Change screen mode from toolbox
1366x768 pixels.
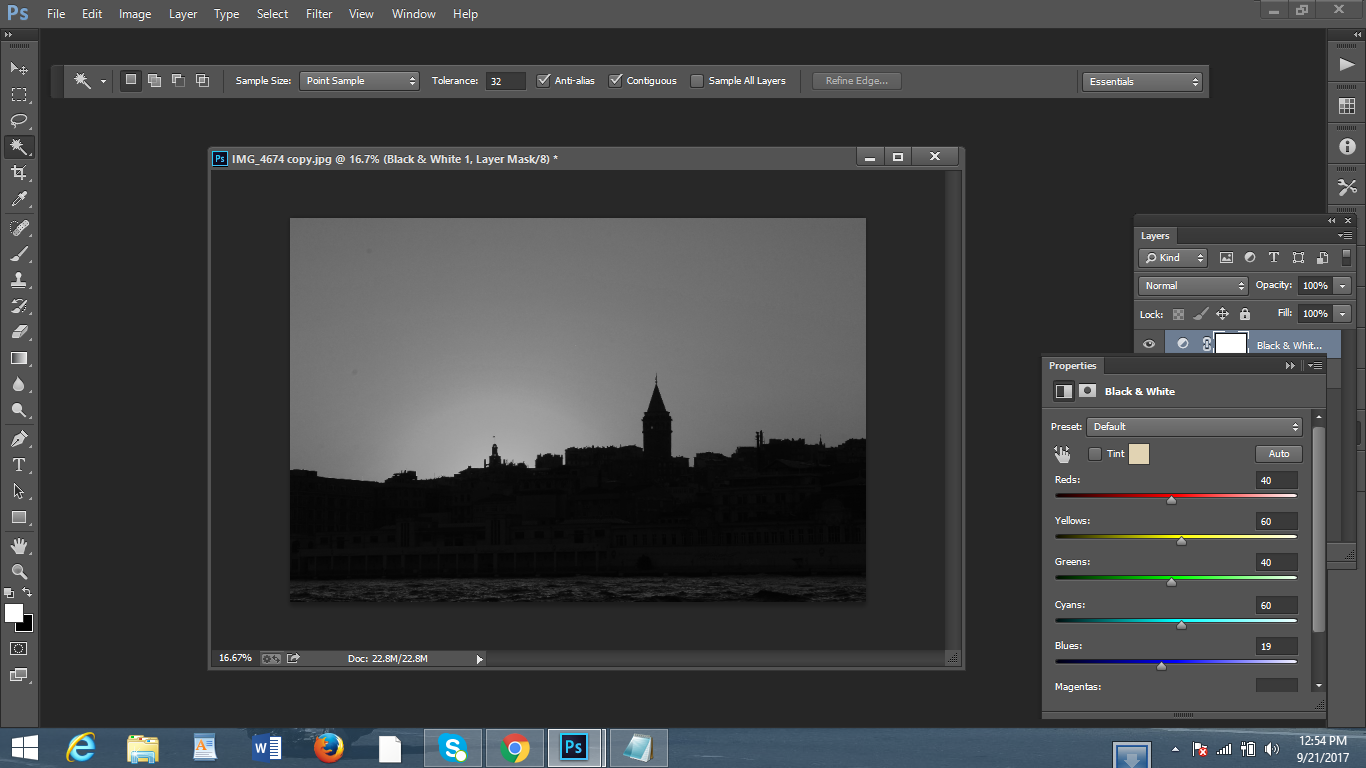pyautogui.click(x=19, y=675)
